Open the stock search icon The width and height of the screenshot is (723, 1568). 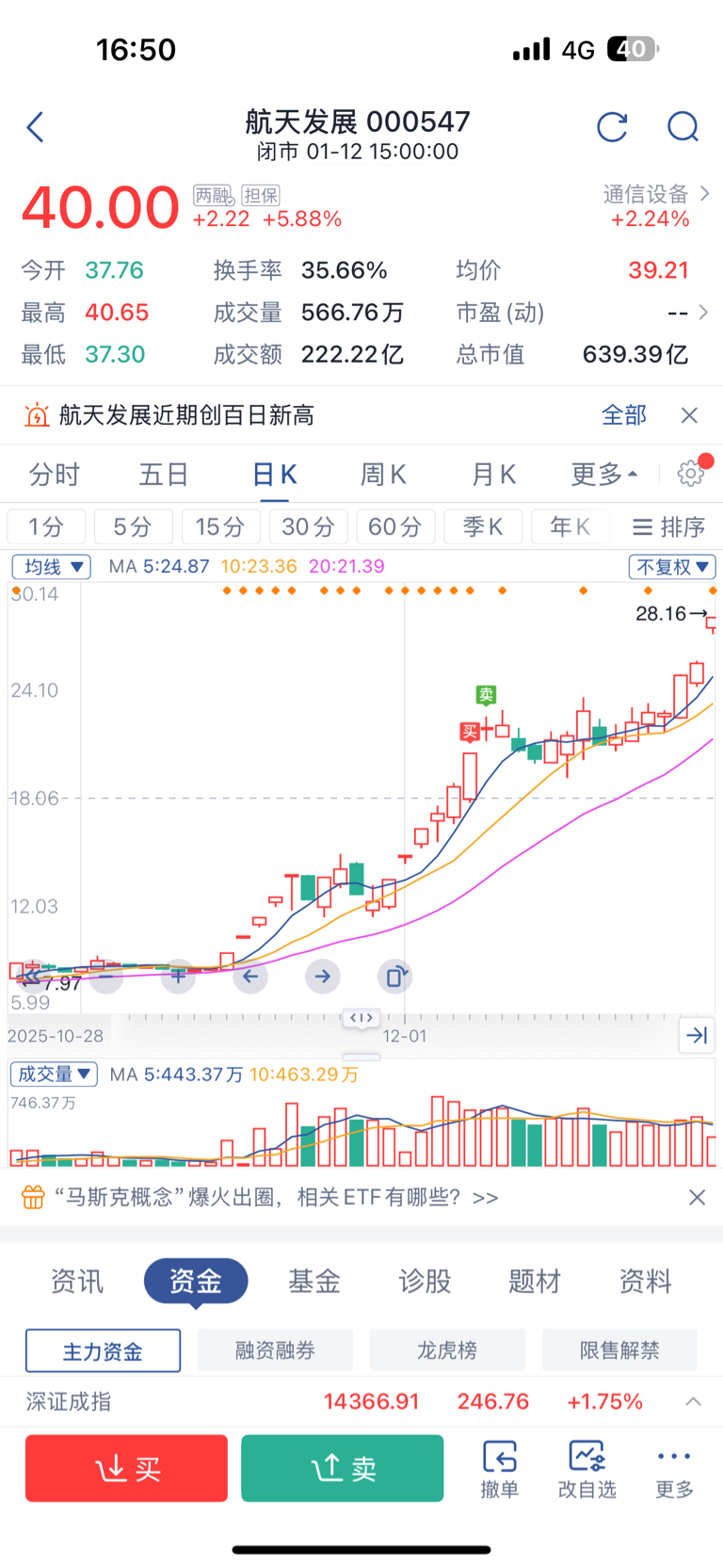click(x=683, y=127)
